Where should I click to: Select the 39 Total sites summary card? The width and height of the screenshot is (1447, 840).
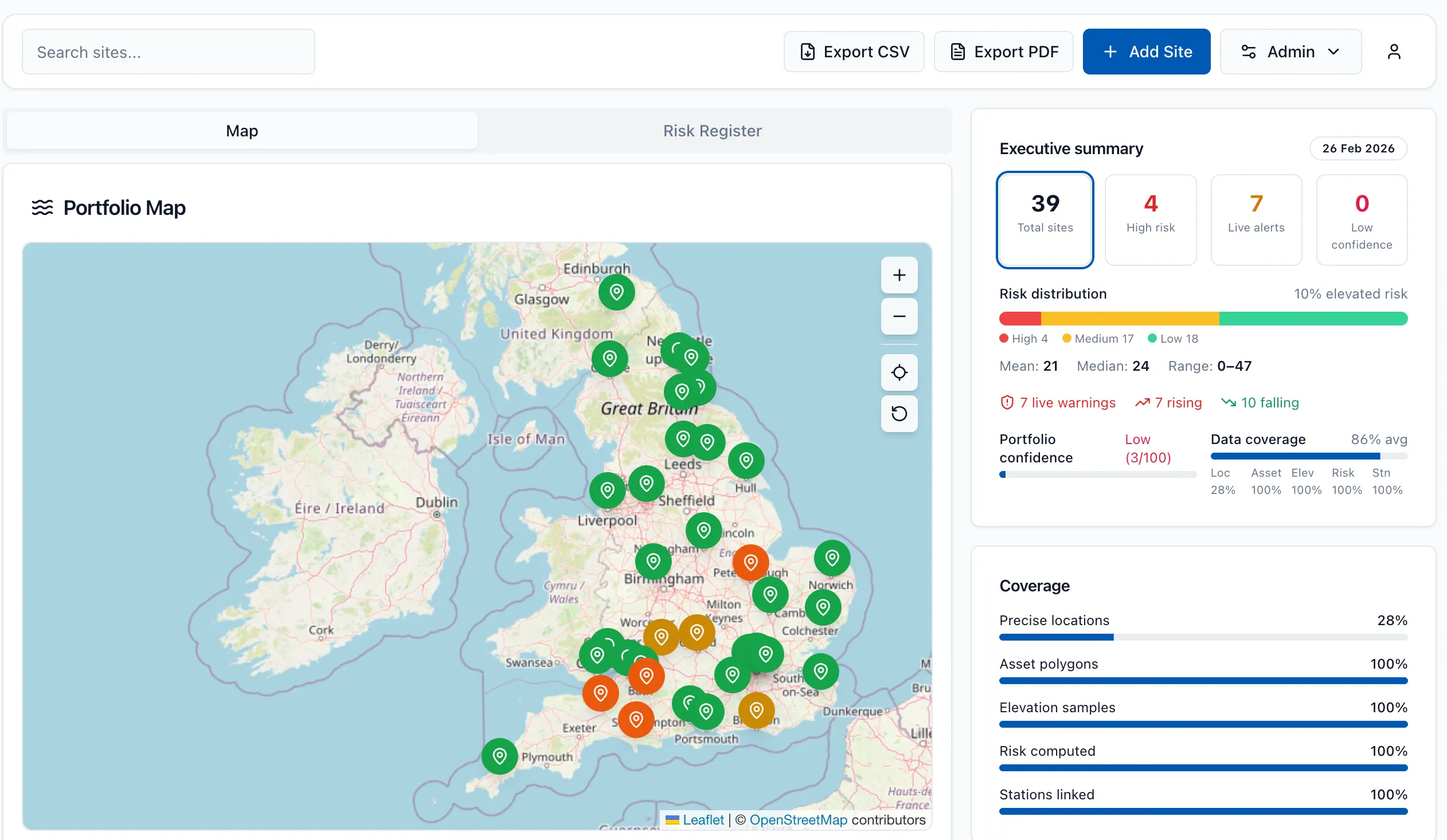coord(1045,220)
